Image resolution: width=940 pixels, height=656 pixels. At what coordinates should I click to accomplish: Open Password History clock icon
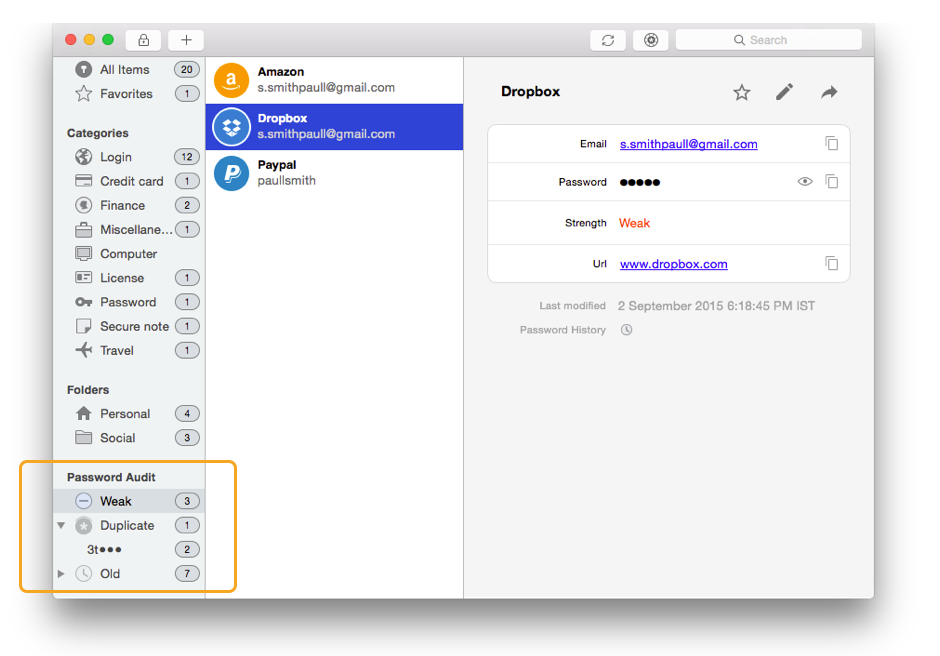click(626, 330)
